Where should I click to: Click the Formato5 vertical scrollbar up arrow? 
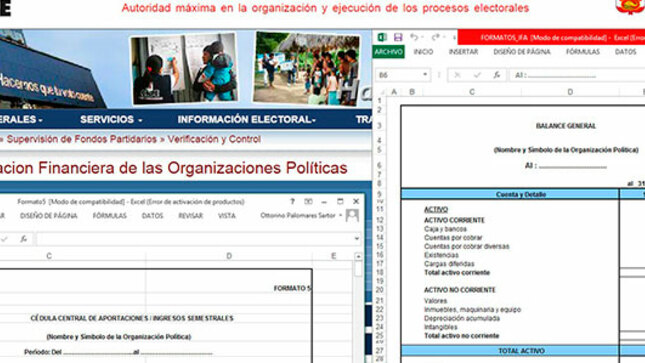[x=358, y=256]
